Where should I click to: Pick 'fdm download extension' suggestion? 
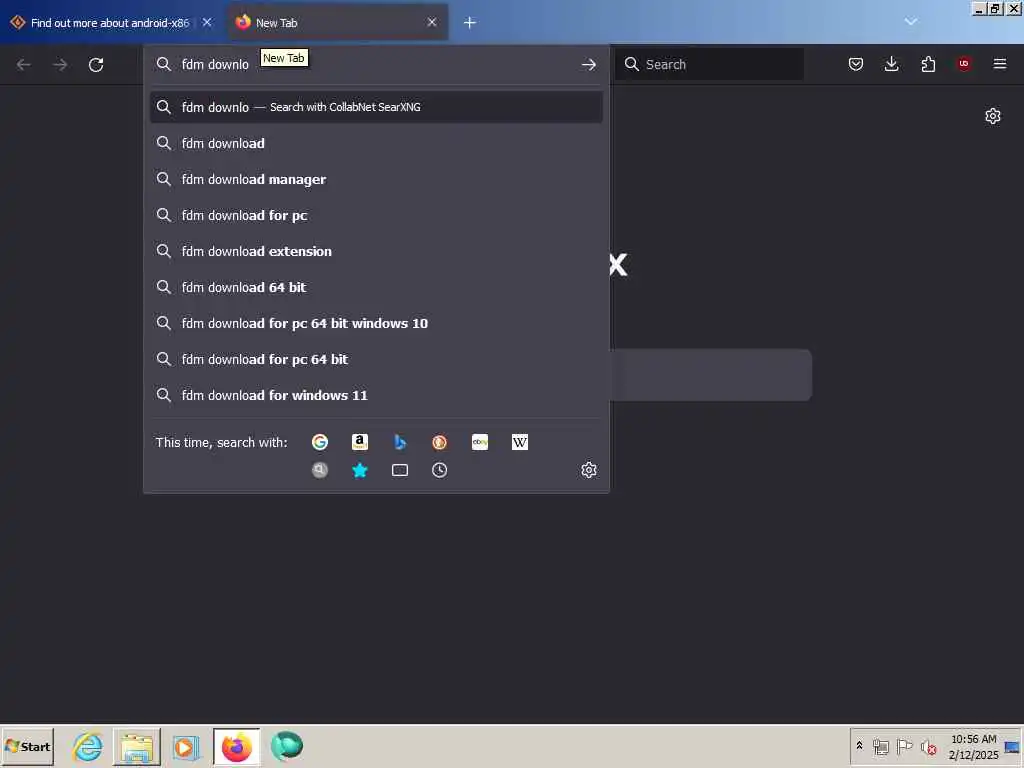click(376, 251)
